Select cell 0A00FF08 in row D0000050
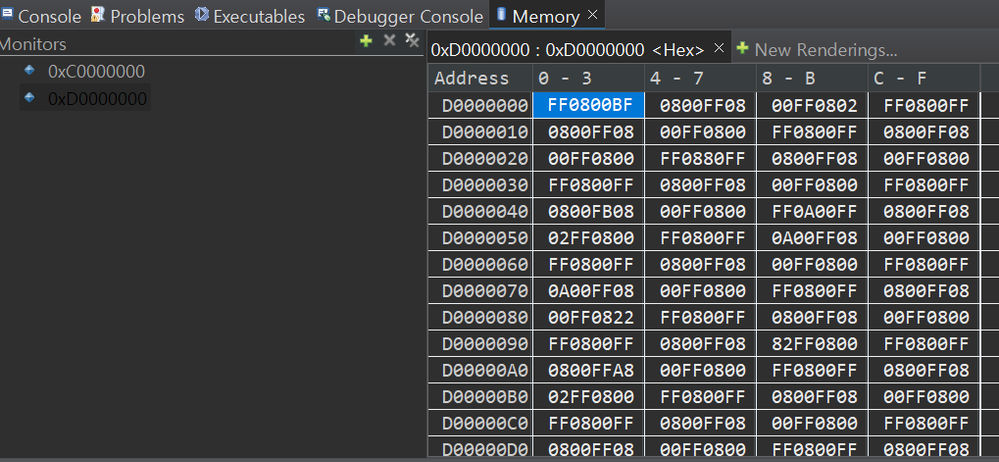The image size is (999, 462). pos(812,238)
